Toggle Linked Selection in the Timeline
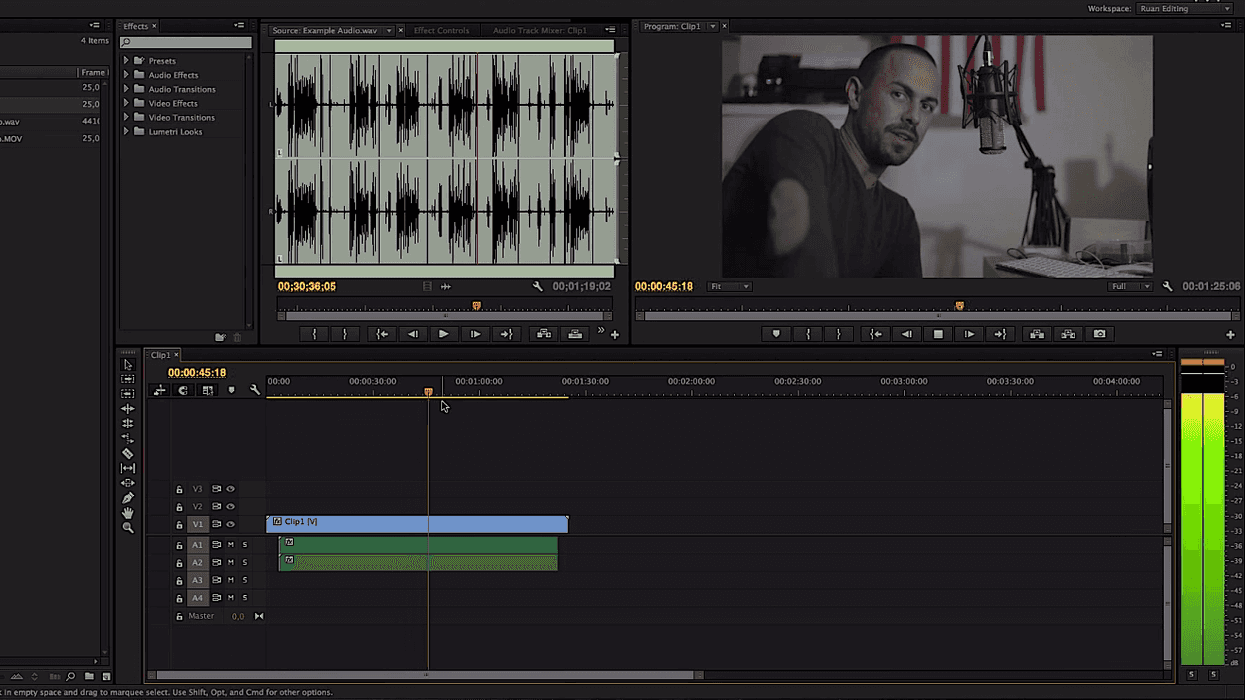Viewport: 1245px width, 700px height. pos(207,390)
